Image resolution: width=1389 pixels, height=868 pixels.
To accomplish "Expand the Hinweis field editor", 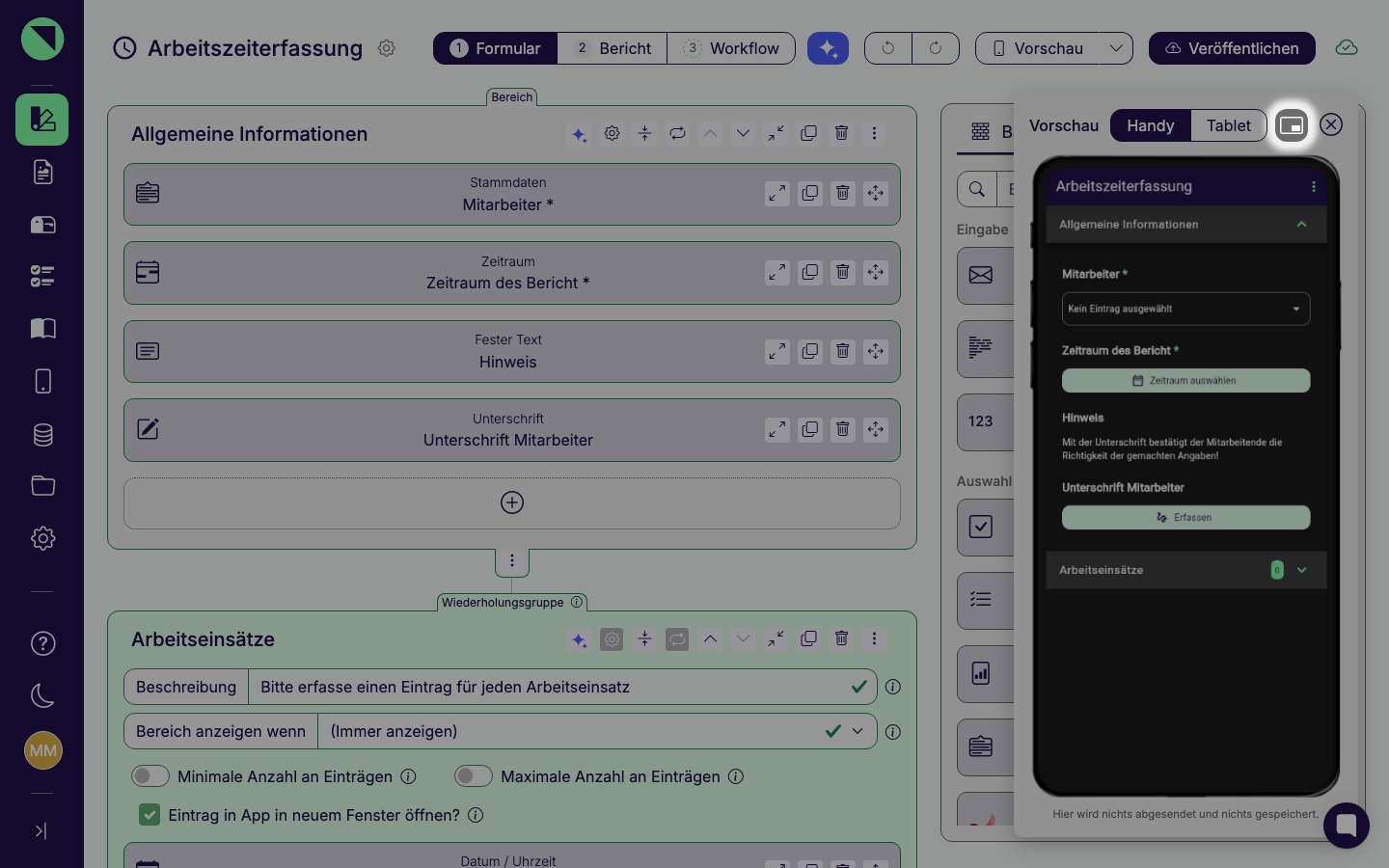I will 777,351.
